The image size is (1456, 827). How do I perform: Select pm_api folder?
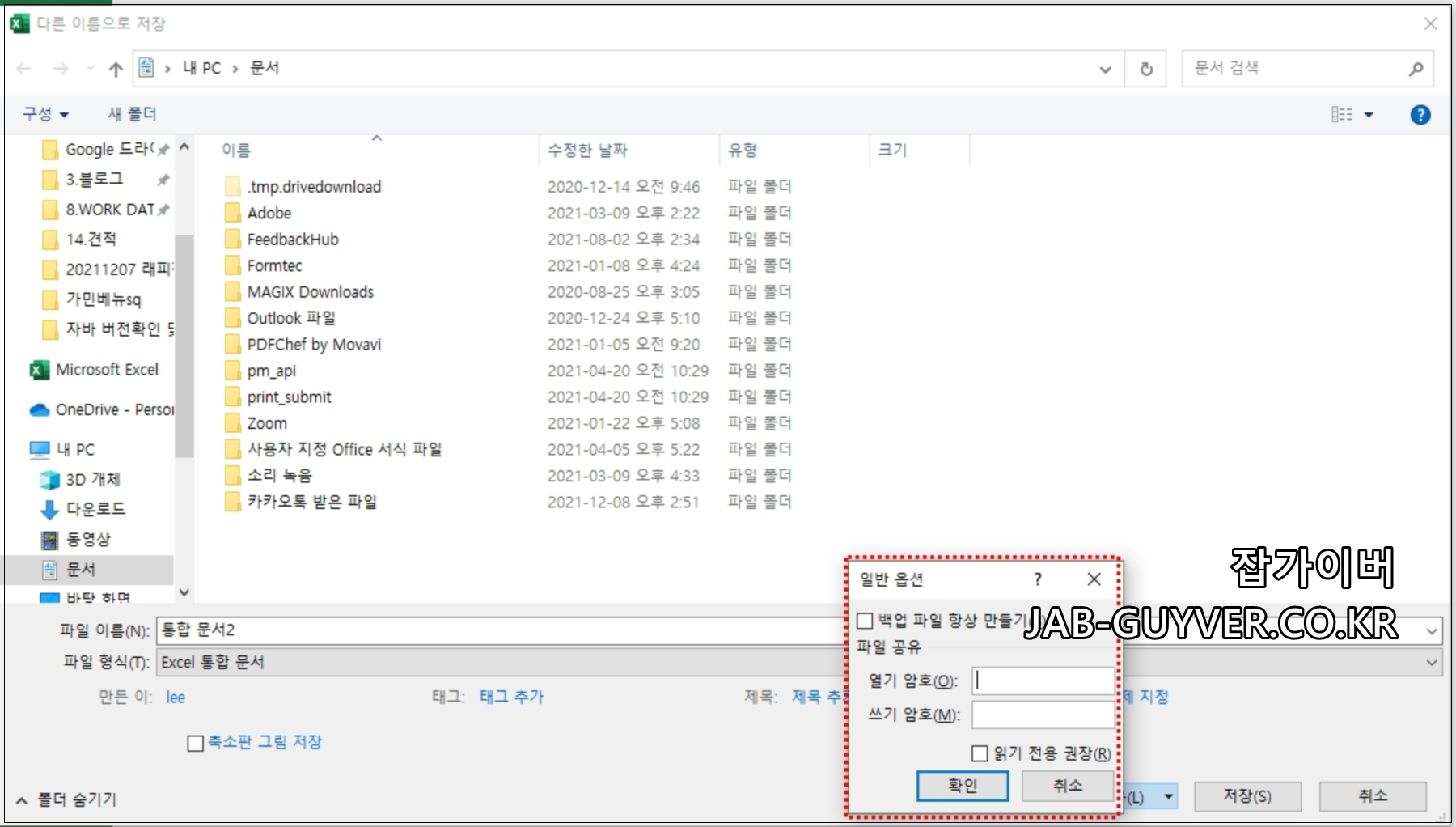[260, 371]
